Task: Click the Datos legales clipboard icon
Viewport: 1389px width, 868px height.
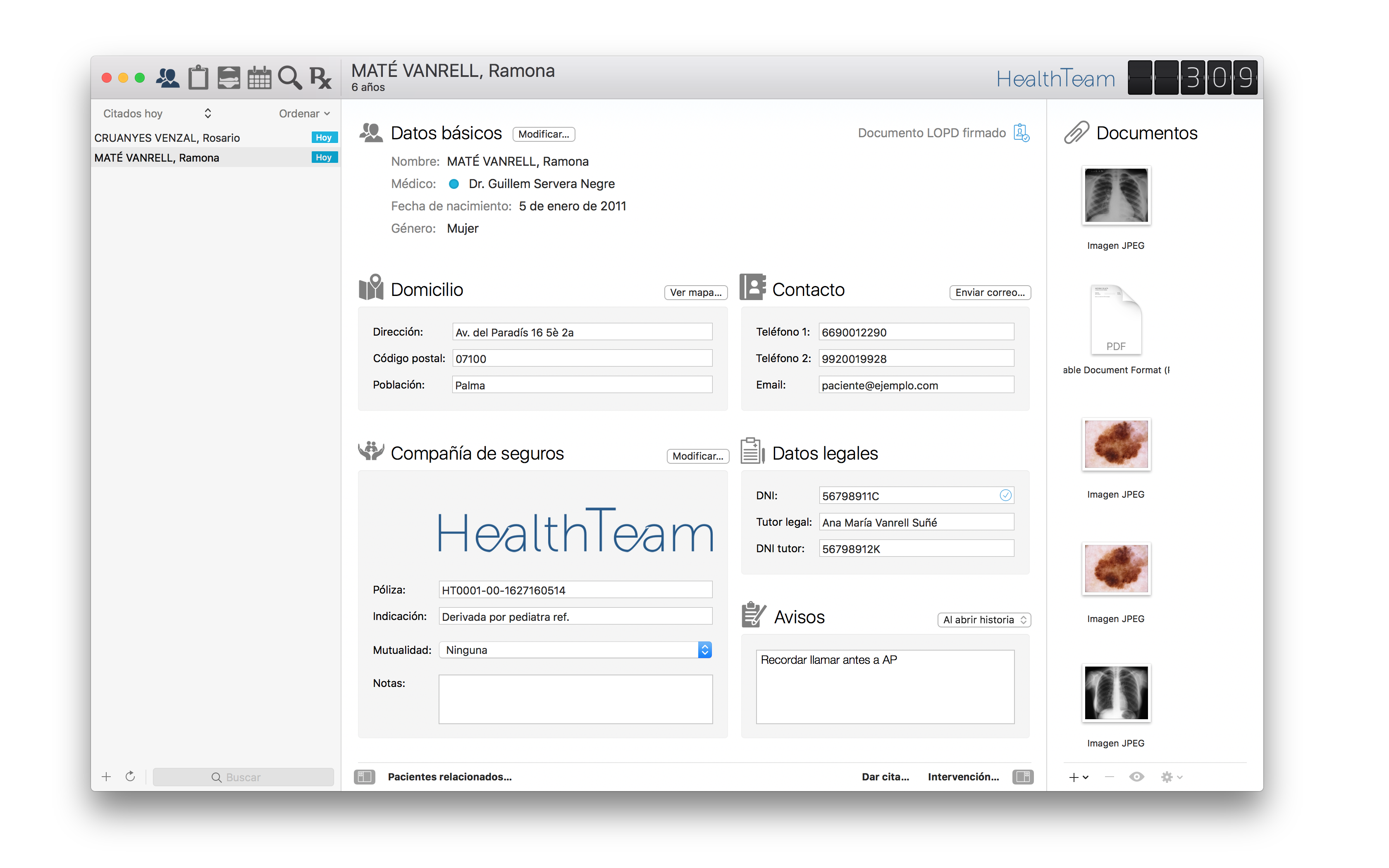Action: [x=752, y=451]
